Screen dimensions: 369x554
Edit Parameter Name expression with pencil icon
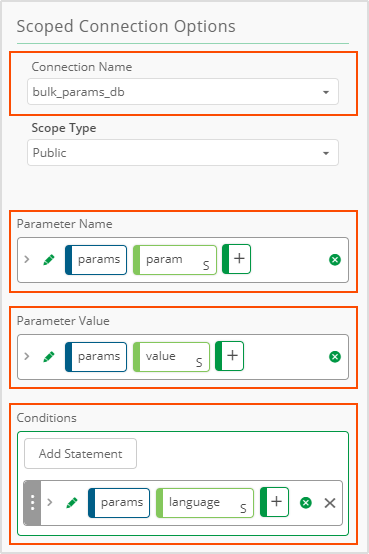coord(49,260)
